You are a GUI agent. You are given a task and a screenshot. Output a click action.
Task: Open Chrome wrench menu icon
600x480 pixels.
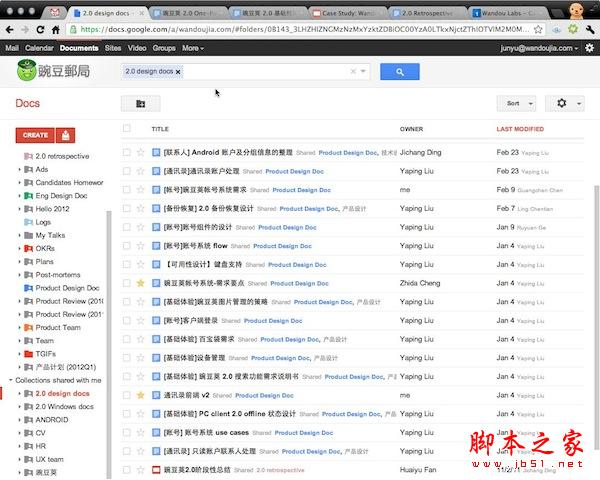[590, 29]
